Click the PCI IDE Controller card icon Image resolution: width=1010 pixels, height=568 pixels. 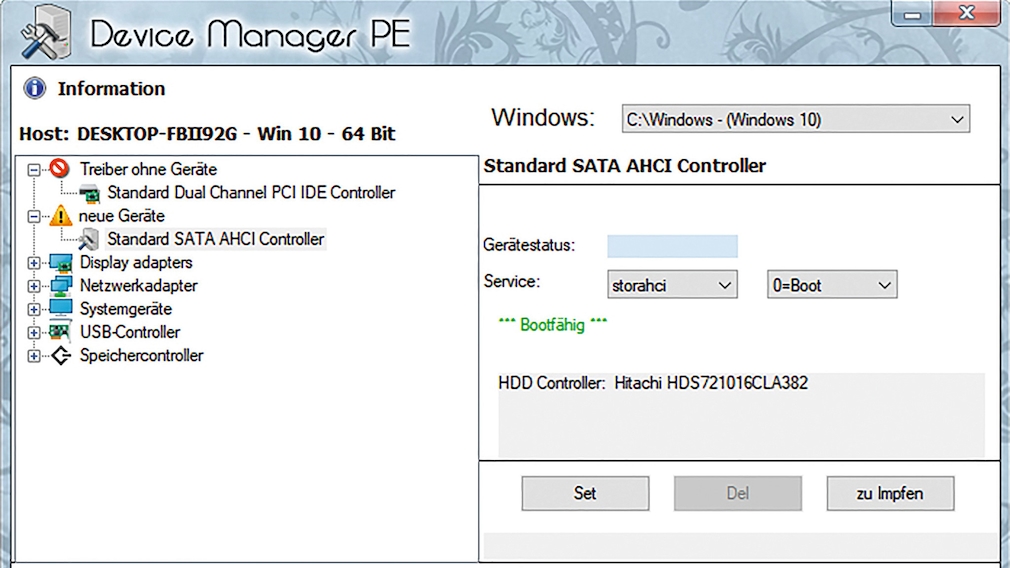[x=89, y=193]
